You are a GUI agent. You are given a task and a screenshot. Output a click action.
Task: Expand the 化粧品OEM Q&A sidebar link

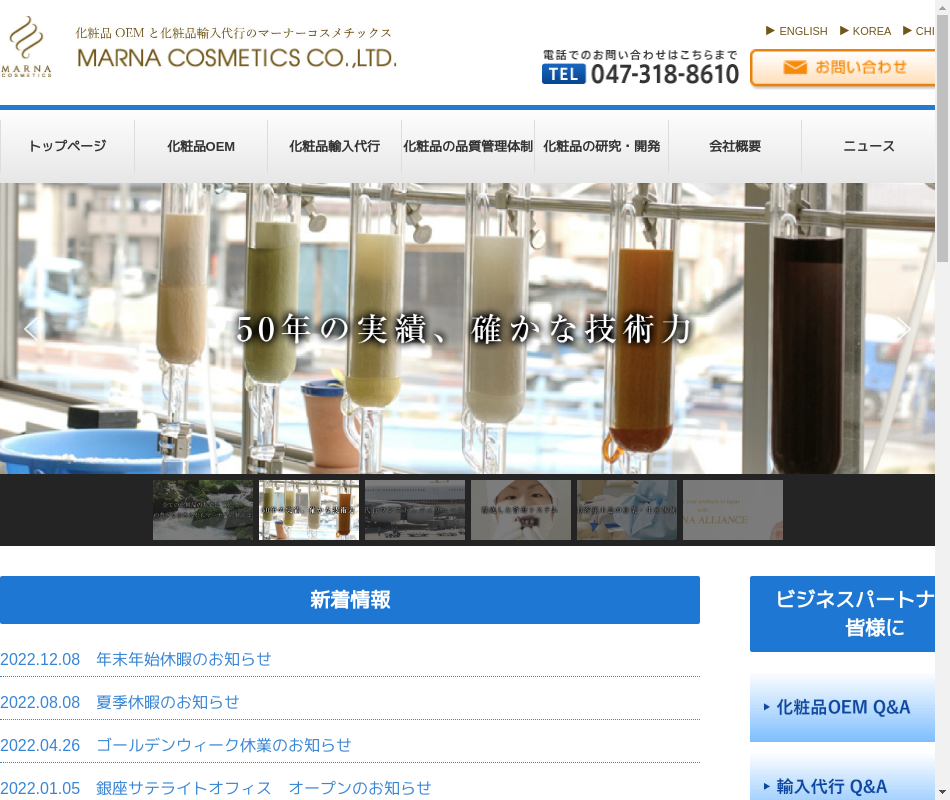coord(843,707)
